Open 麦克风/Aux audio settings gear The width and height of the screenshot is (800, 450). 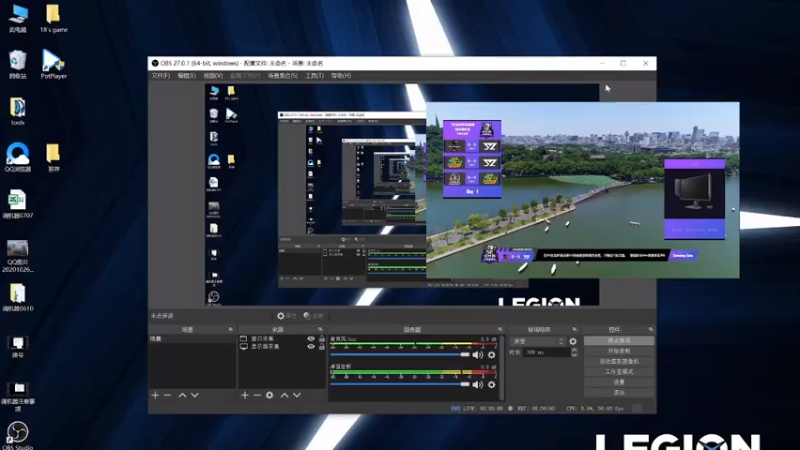[491, 355]
